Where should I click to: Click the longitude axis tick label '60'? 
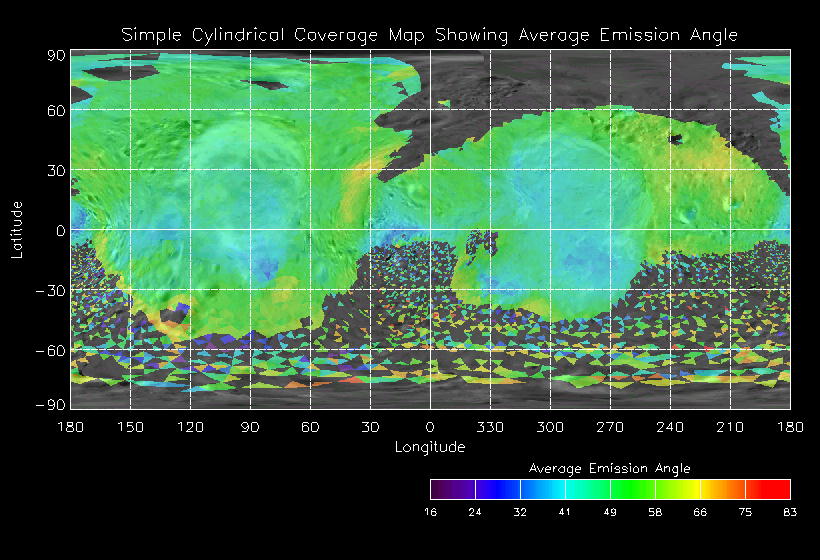310,427
